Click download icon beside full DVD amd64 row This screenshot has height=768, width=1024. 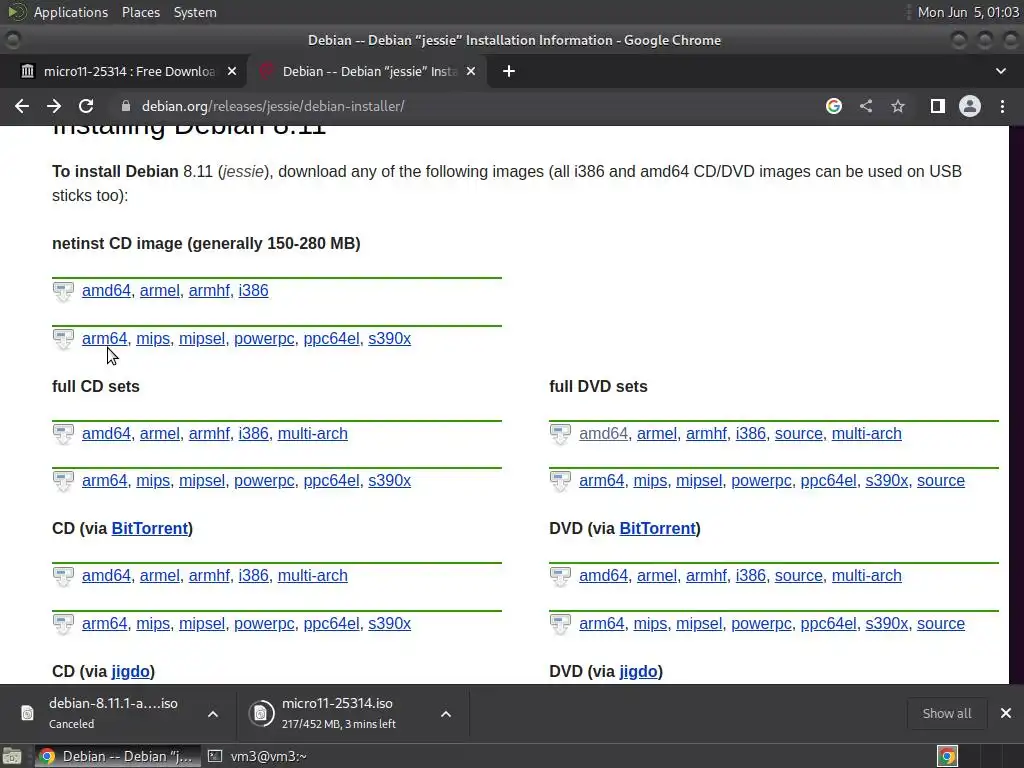[560, 434]
